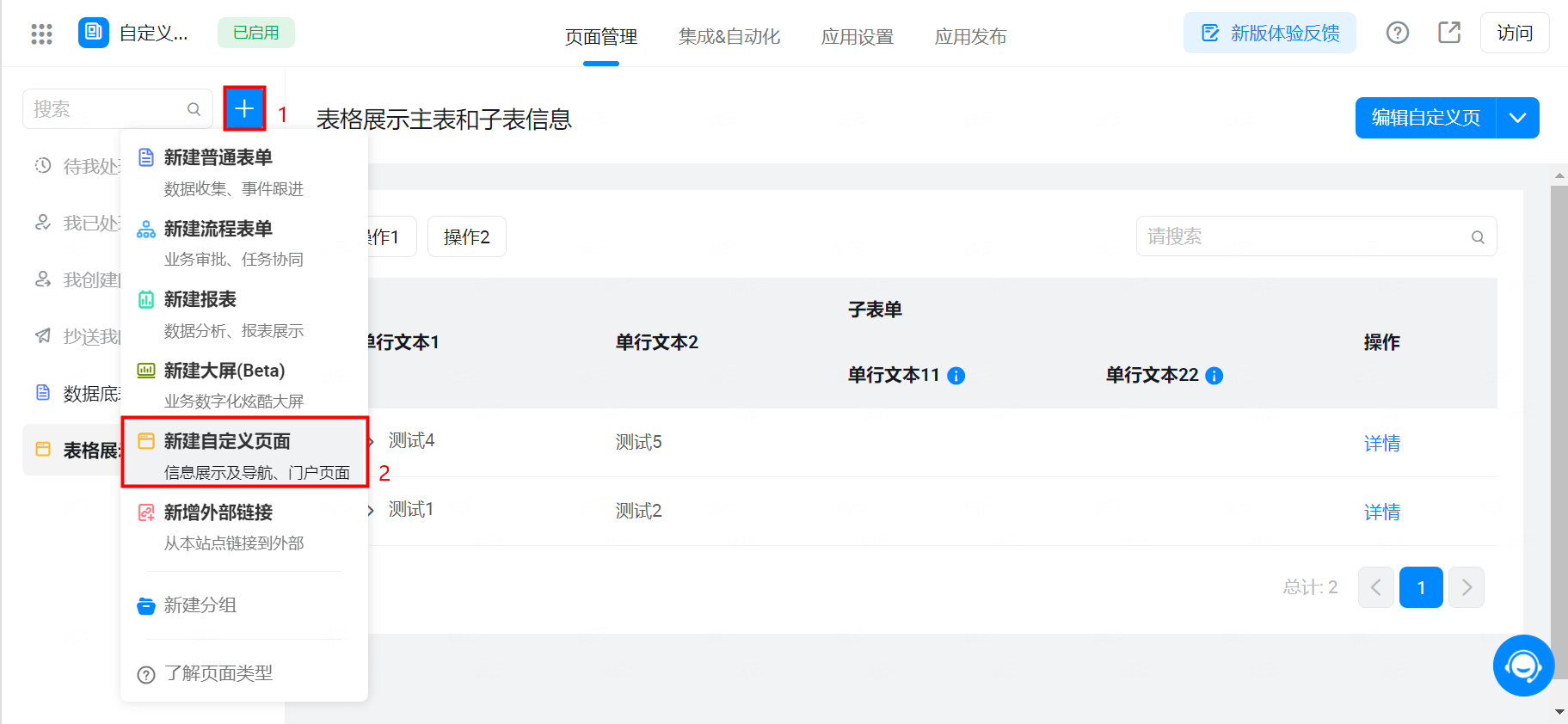Click the 我已处理 person icon

43,222
